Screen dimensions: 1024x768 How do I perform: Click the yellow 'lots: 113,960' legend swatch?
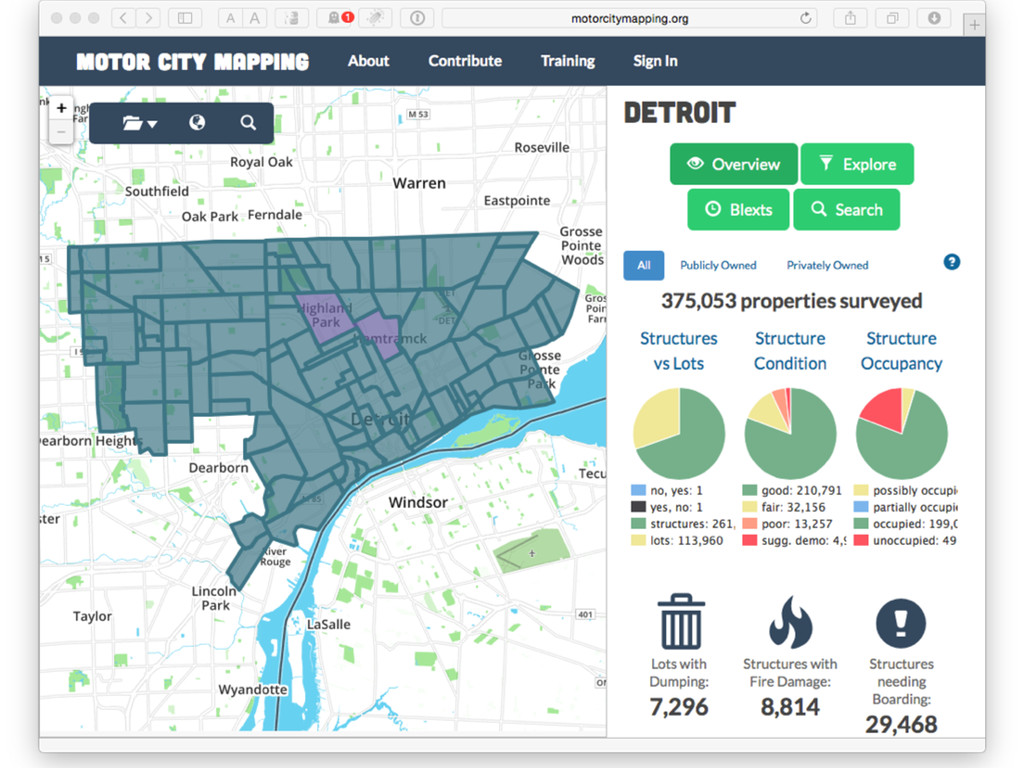point(638,541)
